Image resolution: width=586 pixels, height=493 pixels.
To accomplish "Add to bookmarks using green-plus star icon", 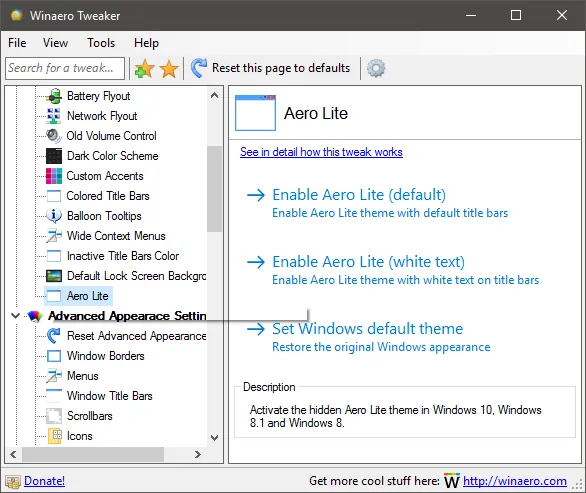I will [x=145, y=68].
